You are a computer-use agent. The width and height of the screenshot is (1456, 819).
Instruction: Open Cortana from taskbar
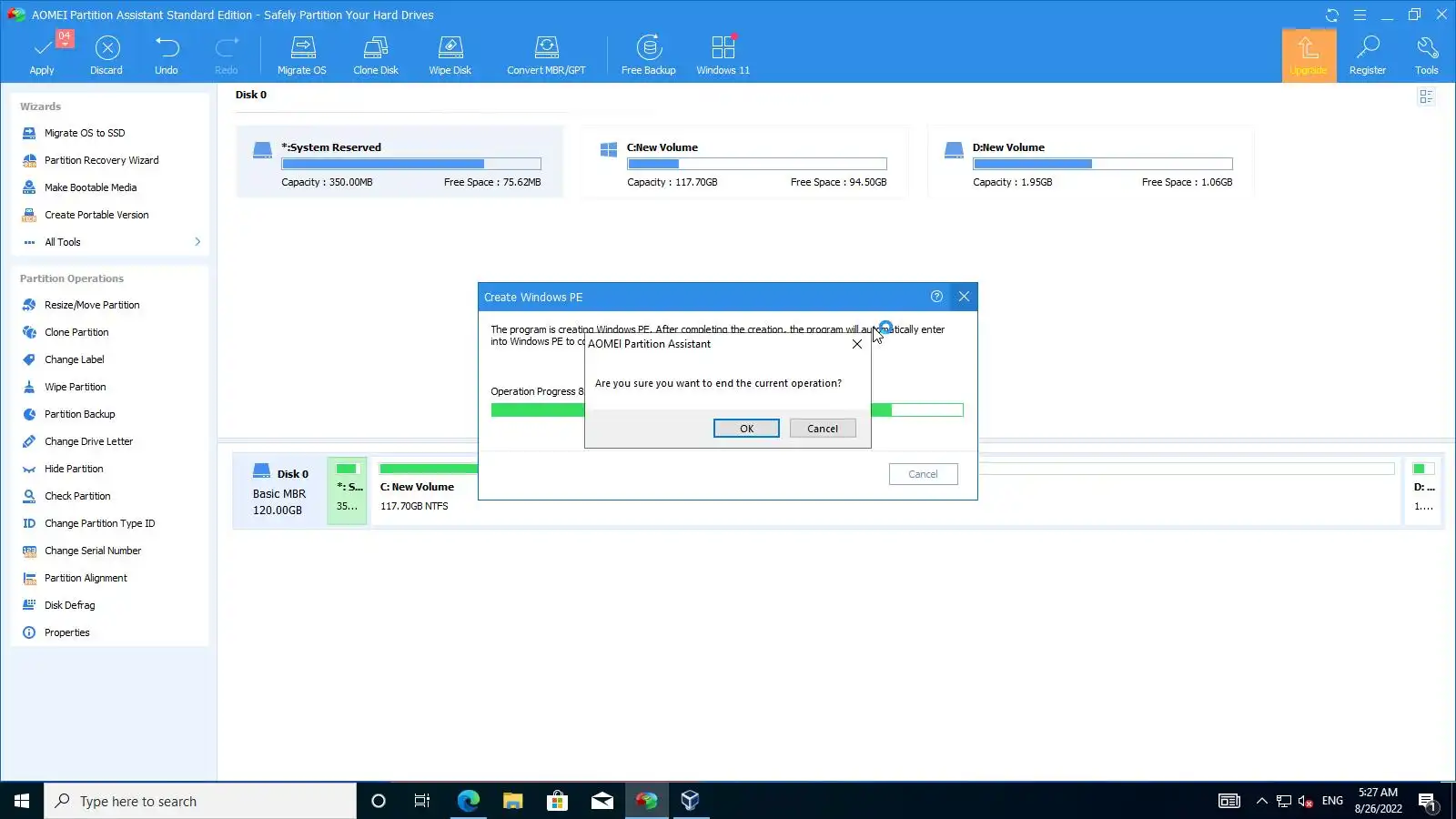379,801
